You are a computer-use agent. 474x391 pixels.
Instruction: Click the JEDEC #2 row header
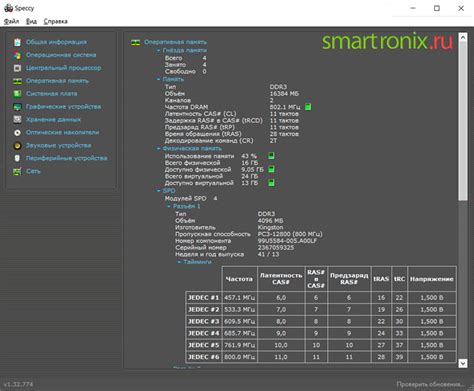[x=204, y=310]
